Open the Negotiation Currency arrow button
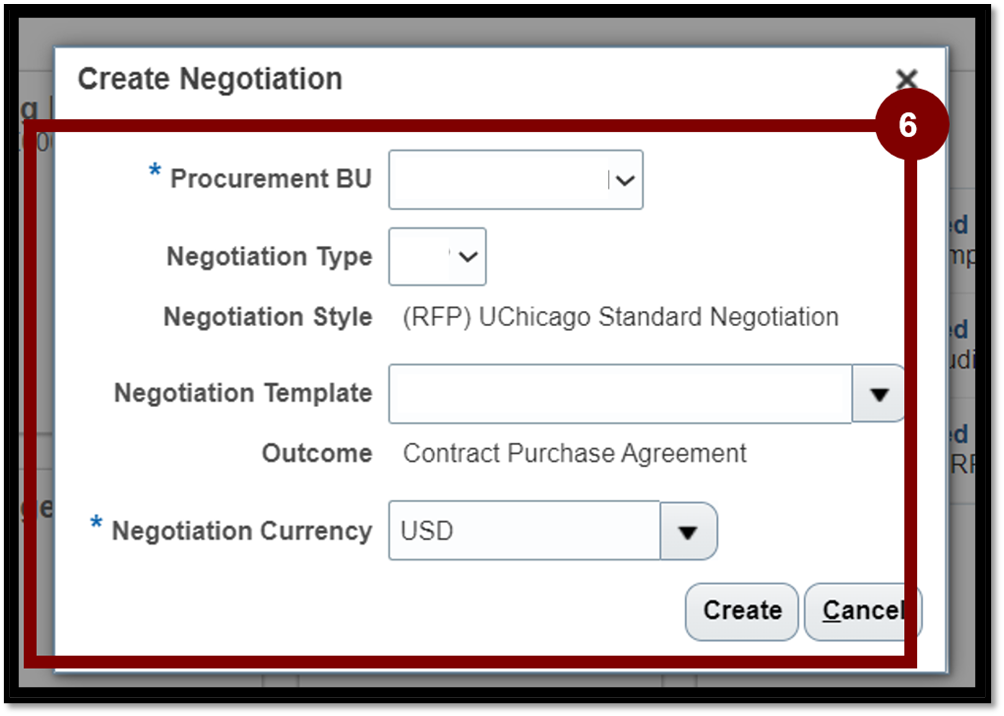The width and height of the screenshot is (1004, 716). 688,531
